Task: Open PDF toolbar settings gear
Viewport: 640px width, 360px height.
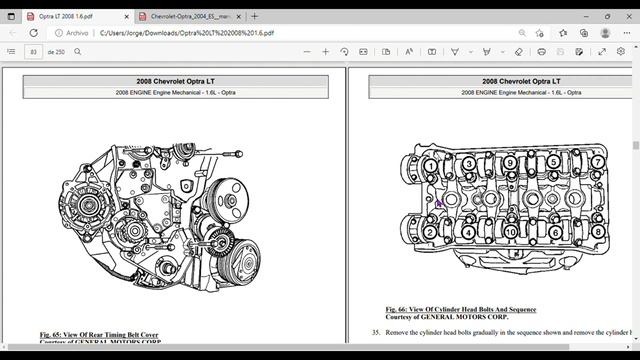Action: 621,51
